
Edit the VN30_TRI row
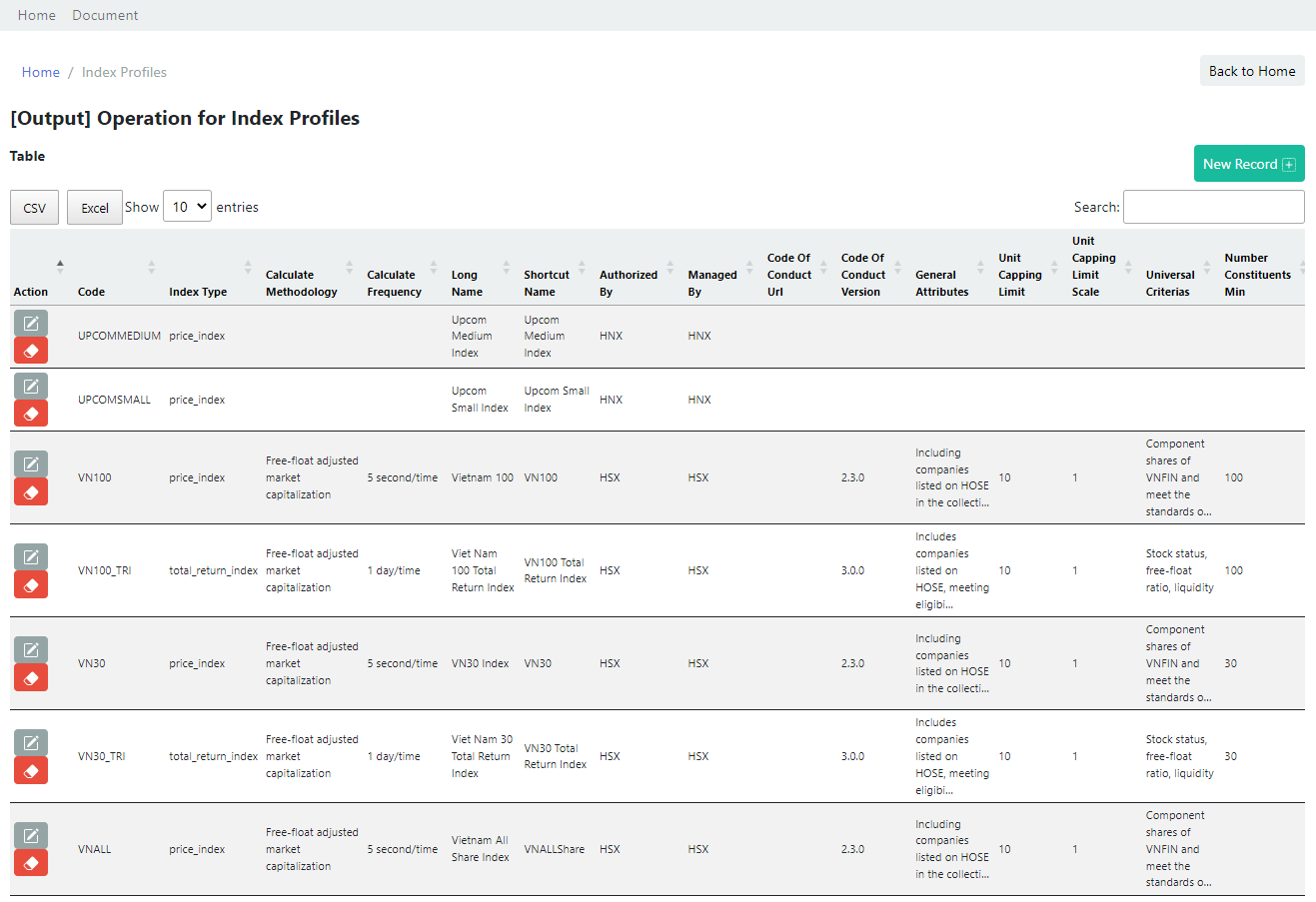click(31, 742)
